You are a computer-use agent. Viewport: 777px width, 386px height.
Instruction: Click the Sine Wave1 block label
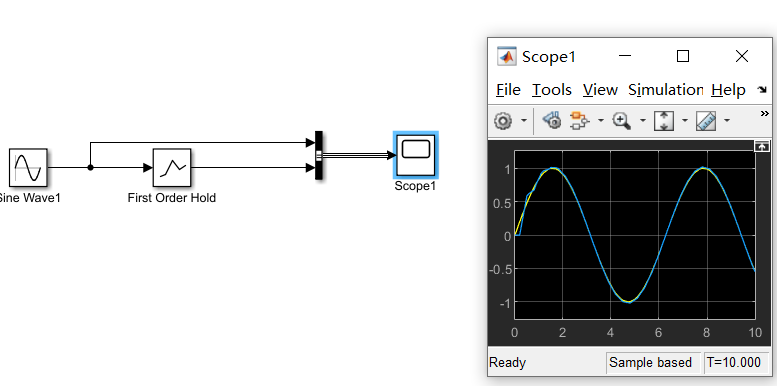point(29,198)
